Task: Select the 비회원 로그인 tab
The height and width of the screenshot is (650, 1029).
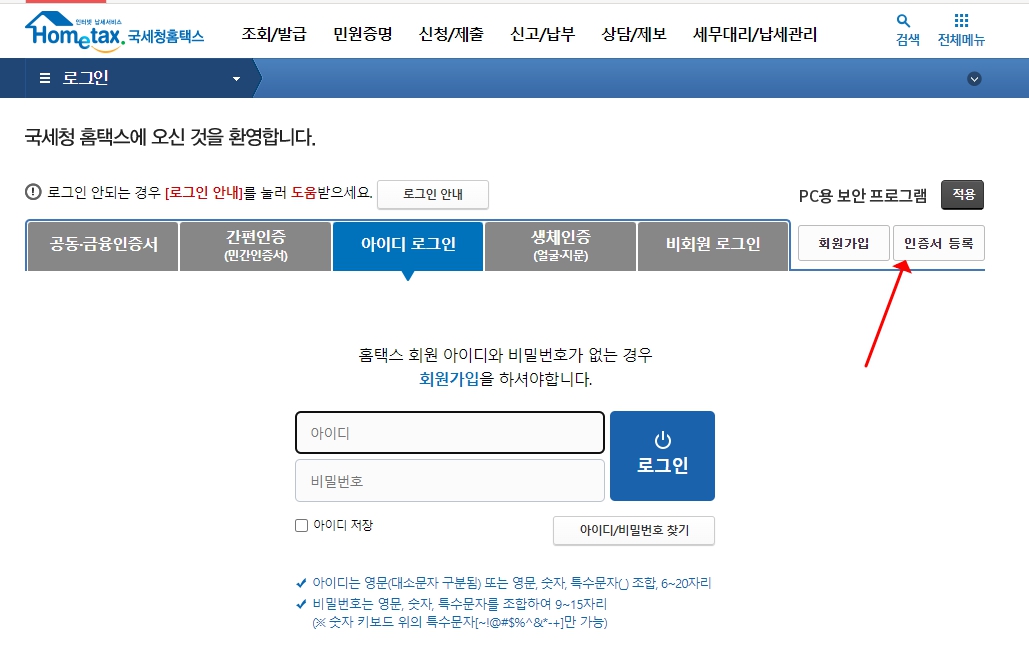Action: [713, 246]
